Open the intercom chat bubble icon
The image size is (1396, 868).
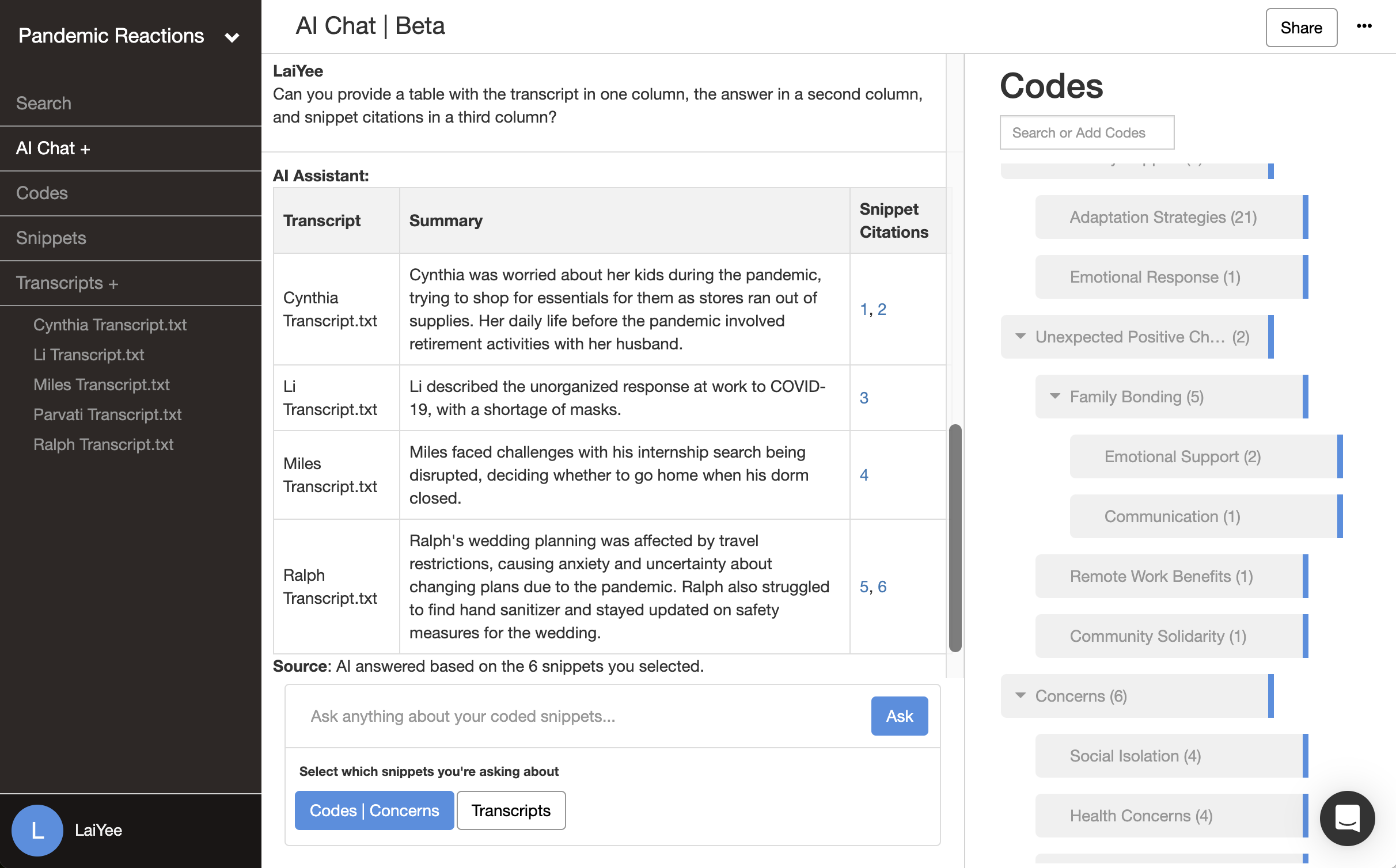[x=1346, y=818]
